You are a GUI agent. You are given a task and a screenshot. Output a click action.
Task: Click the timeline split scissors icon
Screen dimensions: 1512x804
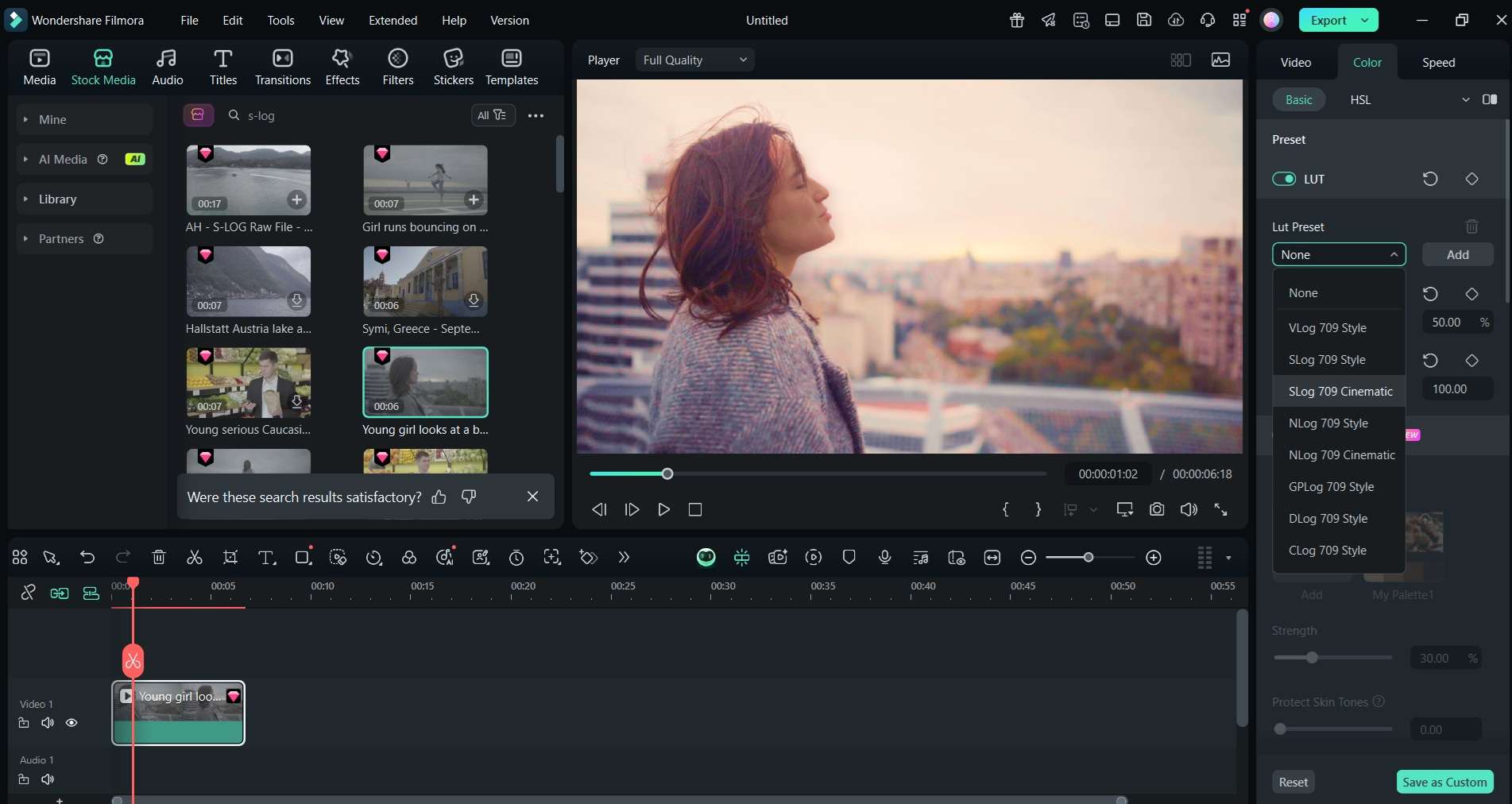pyautogui.click(x=194, y=558)
